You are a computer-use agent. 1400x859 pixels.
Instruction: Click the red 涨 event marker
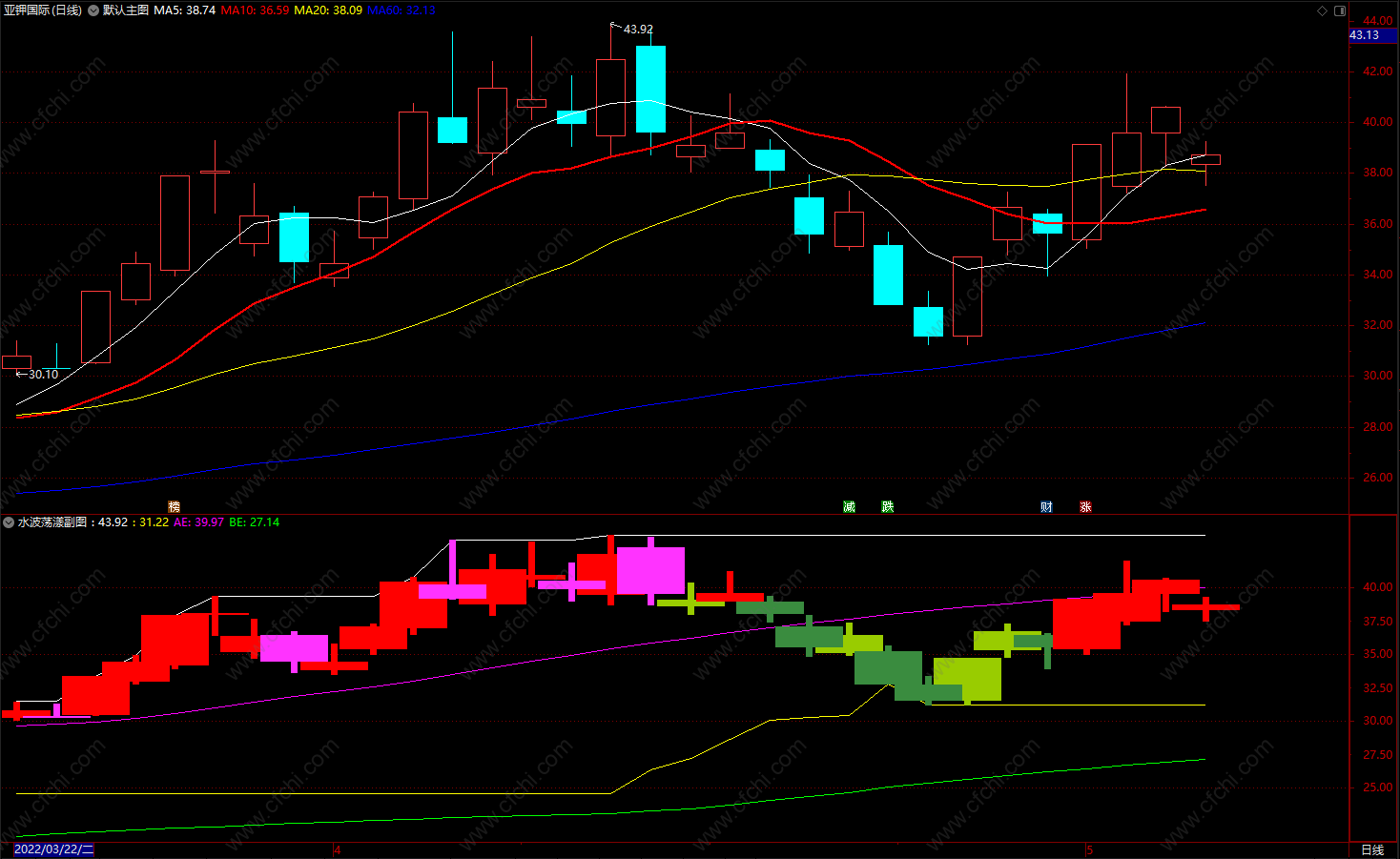(x=1085, y=507)
